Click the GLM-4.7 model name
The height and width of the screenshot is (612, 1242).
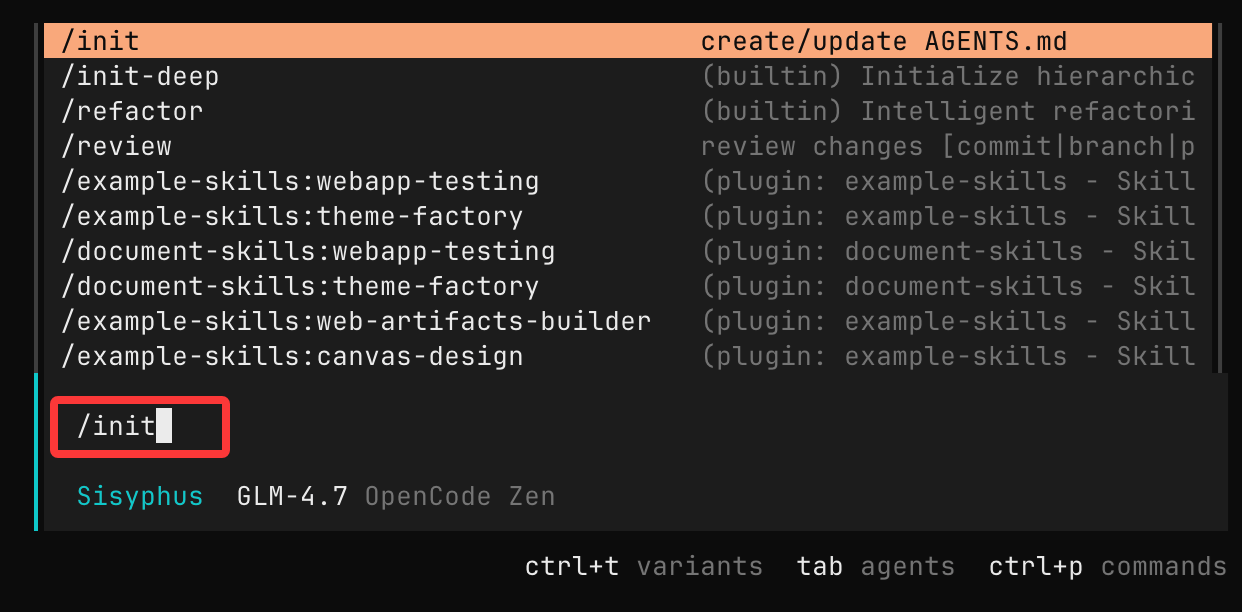292,496
